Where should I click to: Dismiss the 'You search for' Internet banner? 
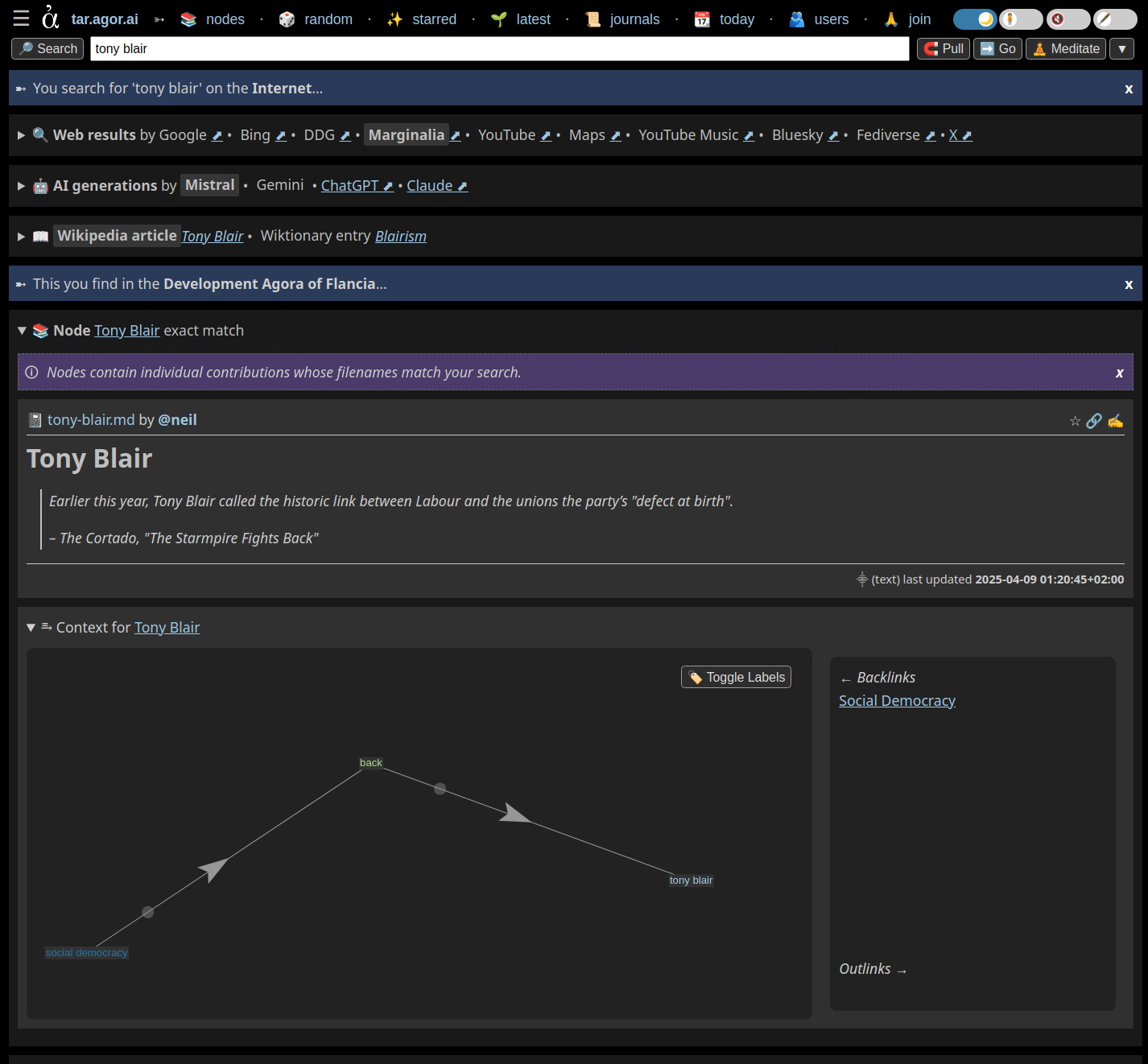[x=1129, y=89]
